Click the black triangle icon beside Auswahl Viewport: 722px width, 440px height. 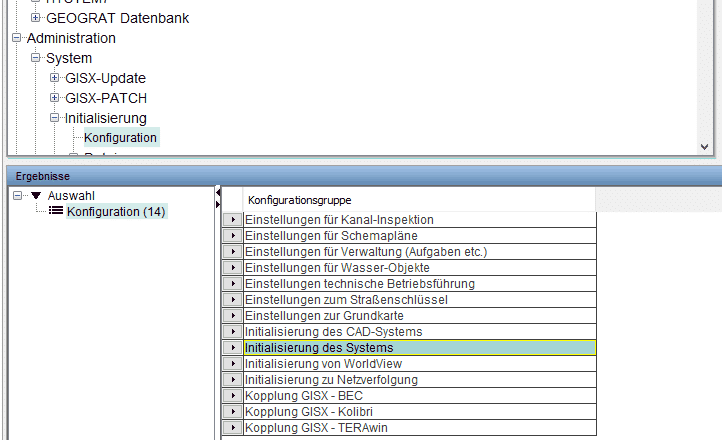click(x=36, y=196)
